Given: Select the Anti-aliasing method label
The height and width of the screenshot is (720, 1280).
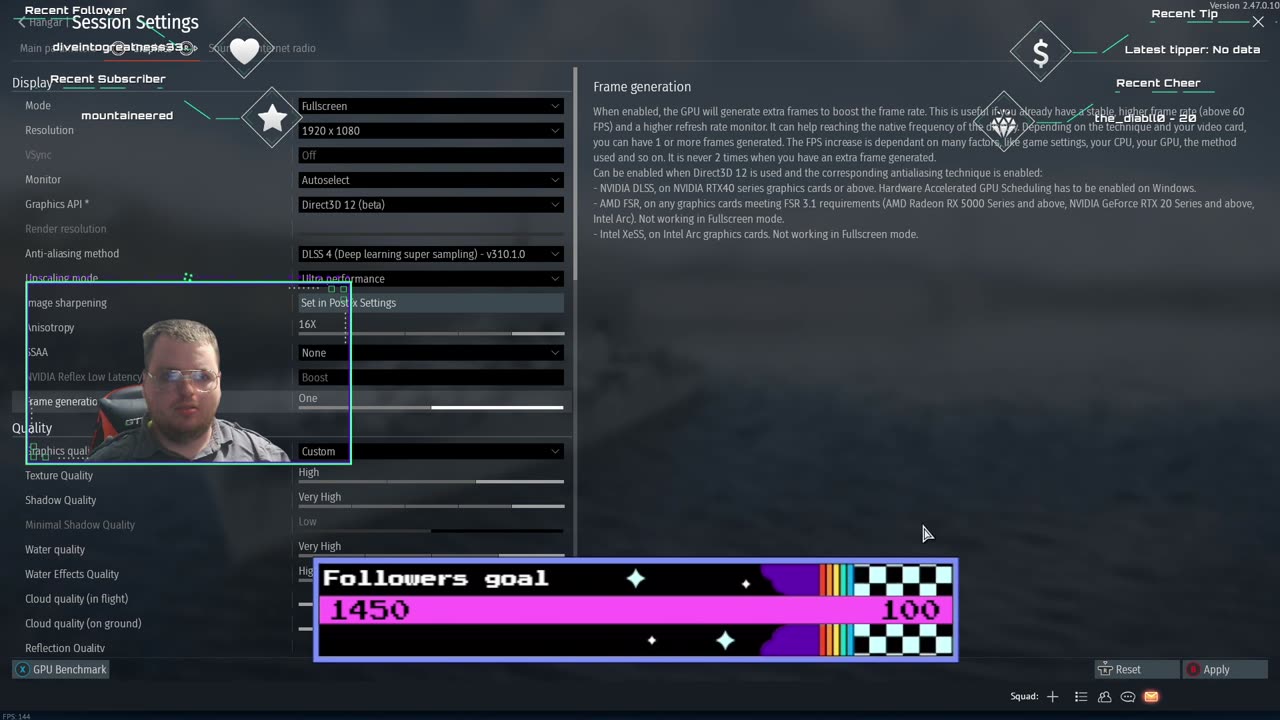Looking at the screenshot, I should [x=72, y=254].
